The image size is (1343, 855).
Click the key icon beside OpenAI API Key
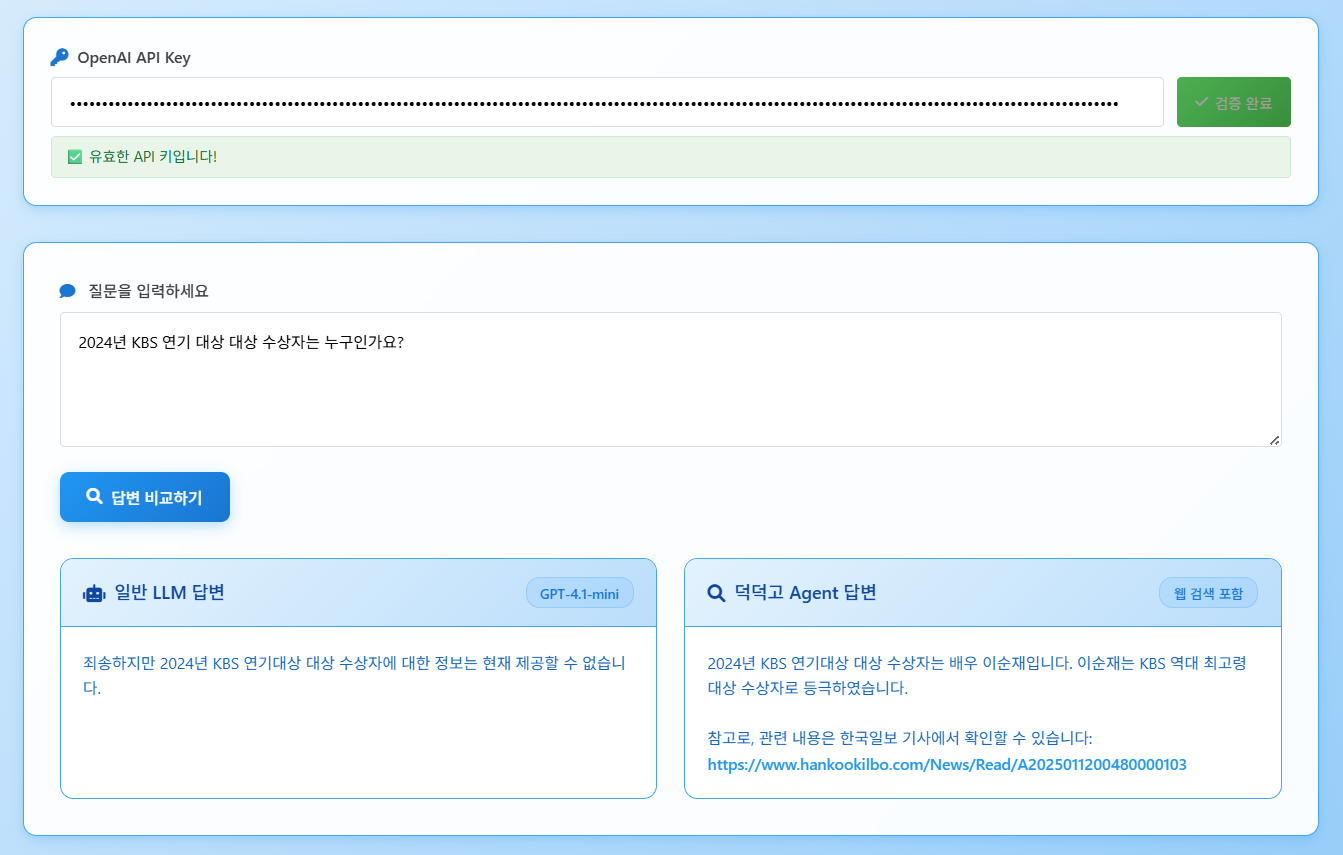60,57
